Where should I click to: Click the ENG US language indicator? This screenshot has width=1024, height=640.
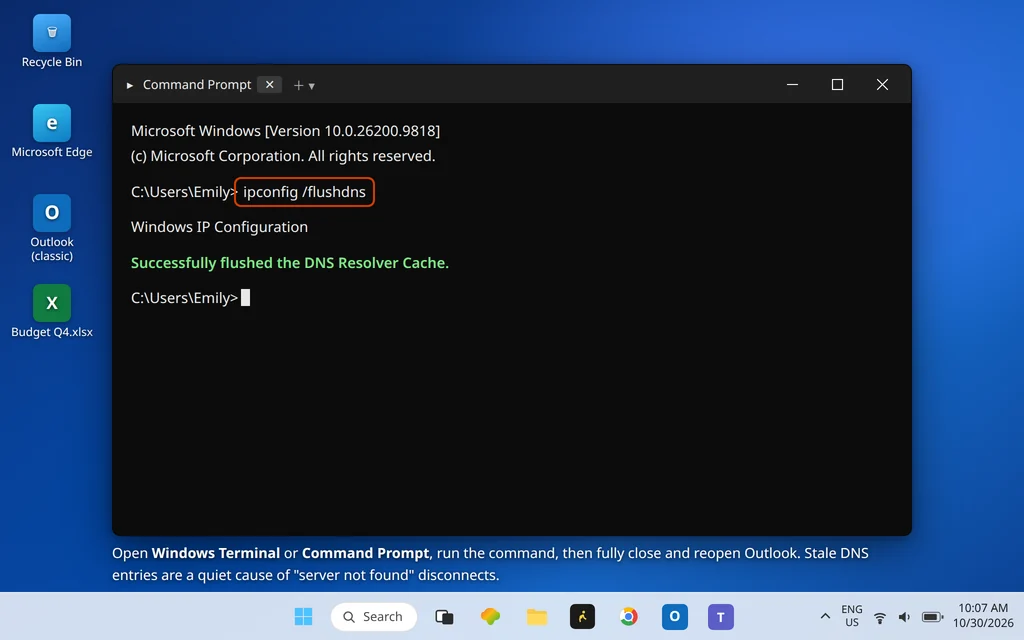tap(852, 616)
